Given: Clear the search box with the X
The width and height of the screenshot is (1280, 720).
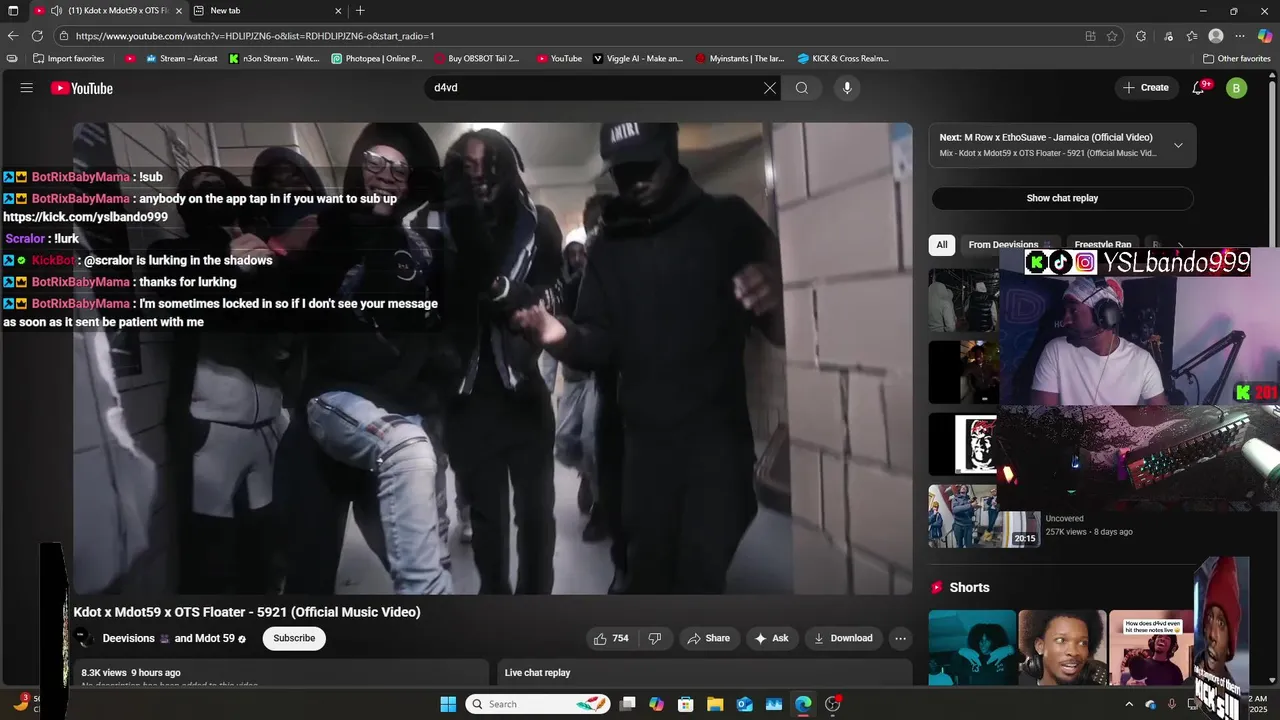Looking at the screenshot, I should (x=770, y=88).
